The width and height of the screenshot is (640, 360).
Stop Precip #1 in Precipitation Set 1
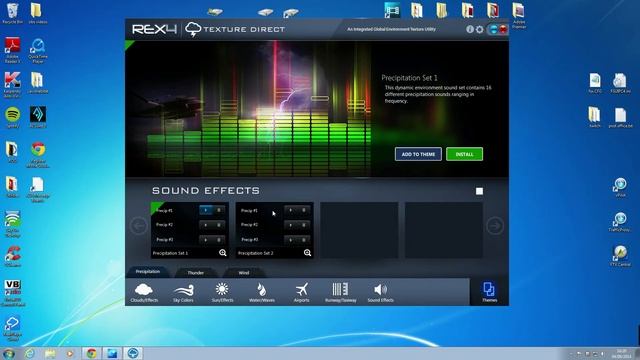coord(219,210)
